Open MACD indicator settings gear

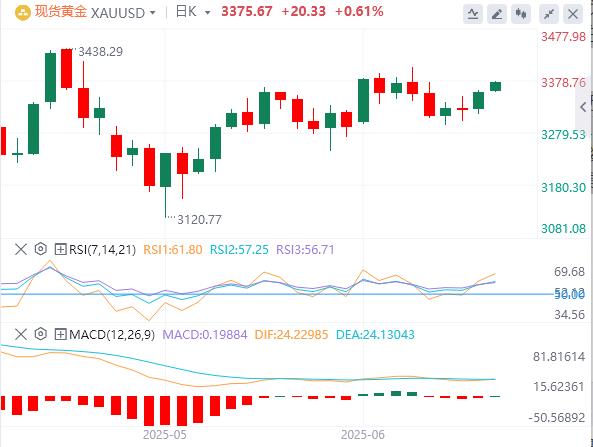pos(40,334)
